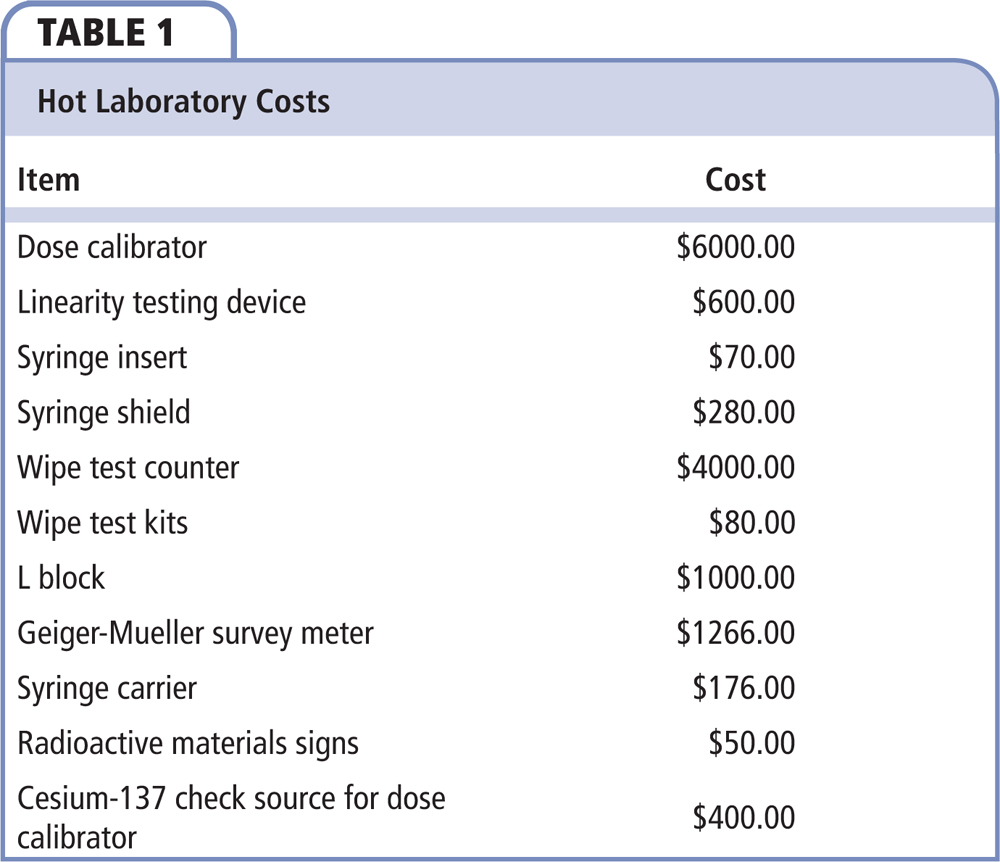Click the $600.00 cost value
The image size is (1000, 862).
743,302
